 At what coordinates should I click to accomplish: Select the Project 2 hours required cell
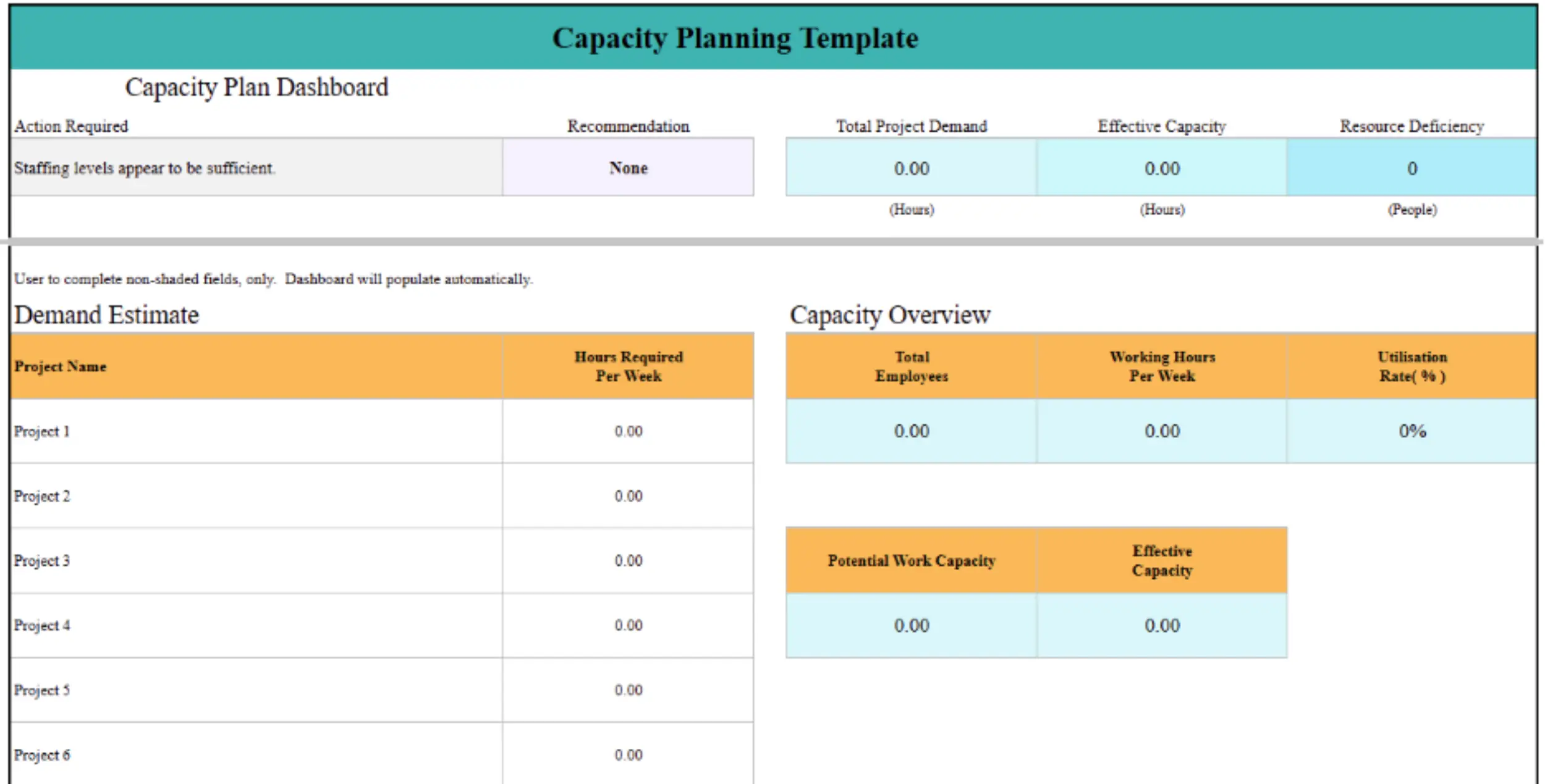tap(628, 496)
